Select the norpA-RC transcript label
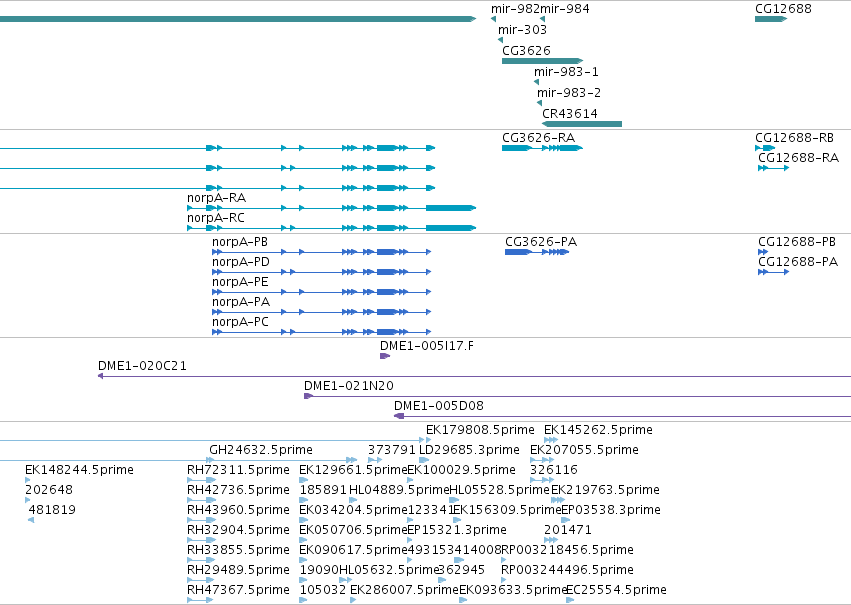The width and height of the screenshot is (851, 605). point(216,218)
